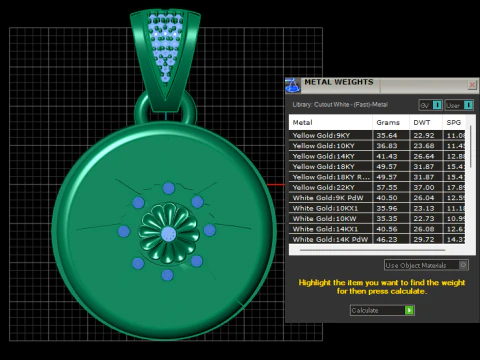The height and width of the screenshot is (360, 480).
Task: Sort by the Metal column header
Action: tap(330, 122)
